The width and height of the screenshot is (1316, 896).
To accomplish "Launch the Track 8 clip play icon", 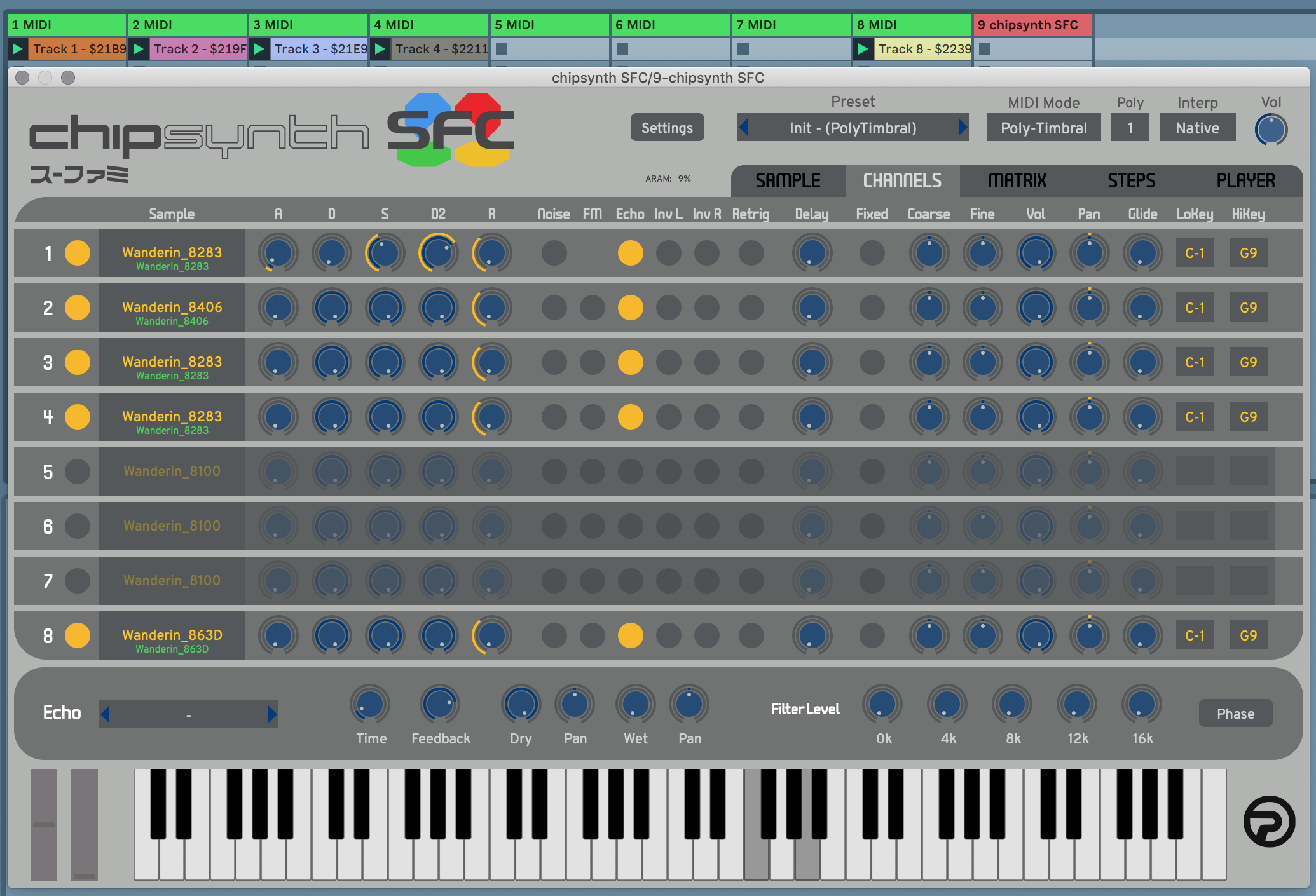I will [863, 49].
